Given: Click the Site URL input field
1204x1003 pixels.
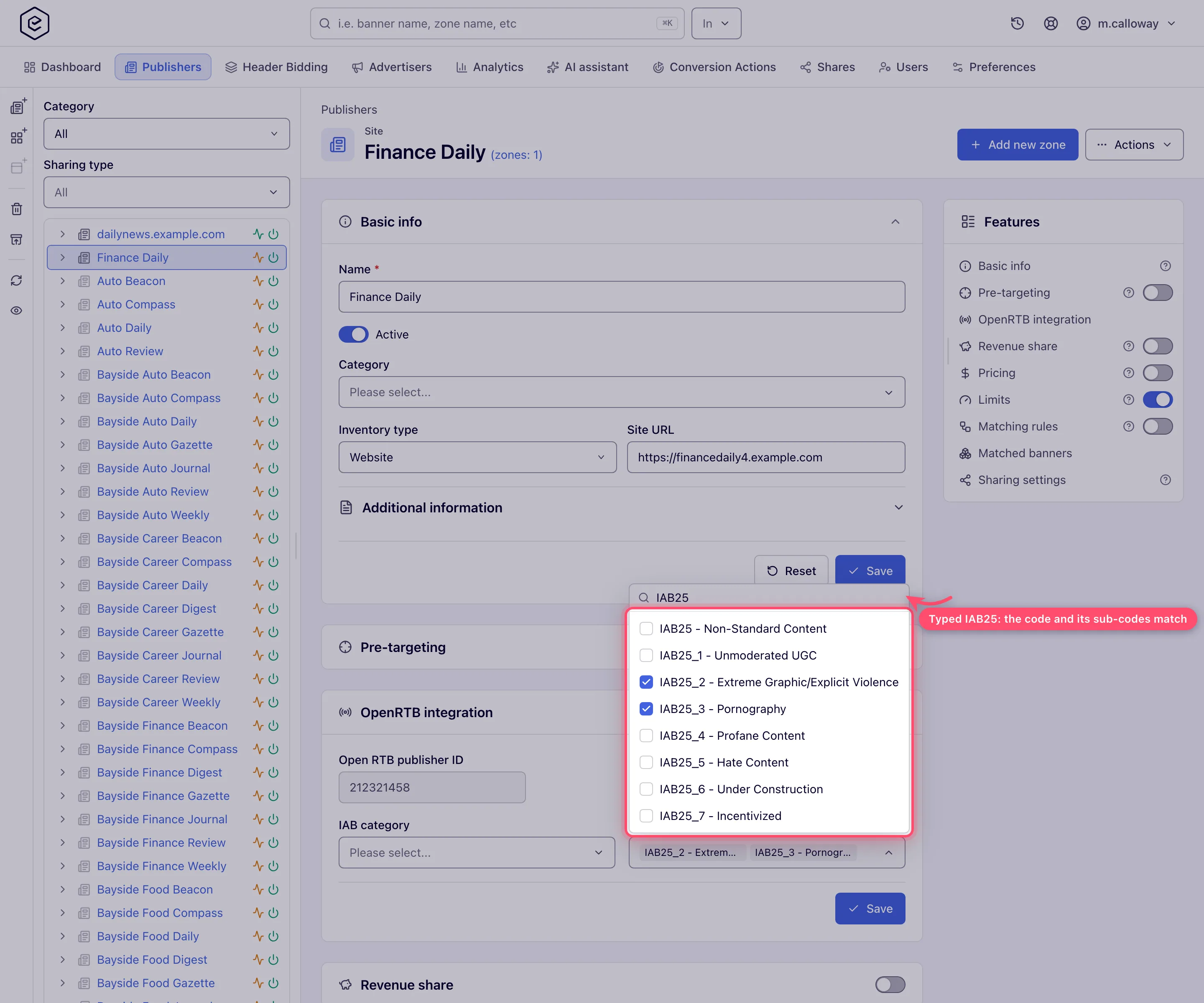Looking at the screenshot, I should point(765,457).
